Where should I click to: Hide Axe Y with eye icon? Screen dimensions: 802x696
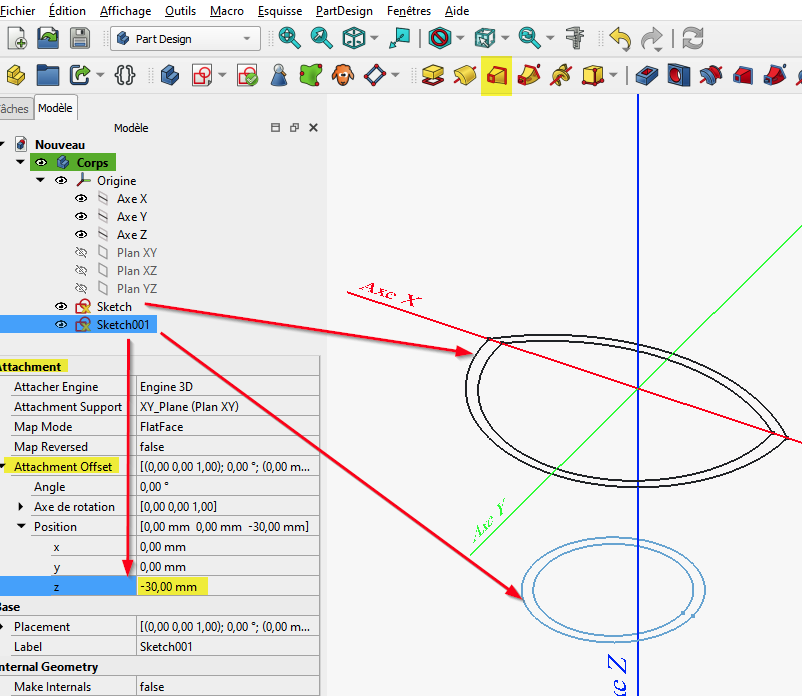(81, 216)
